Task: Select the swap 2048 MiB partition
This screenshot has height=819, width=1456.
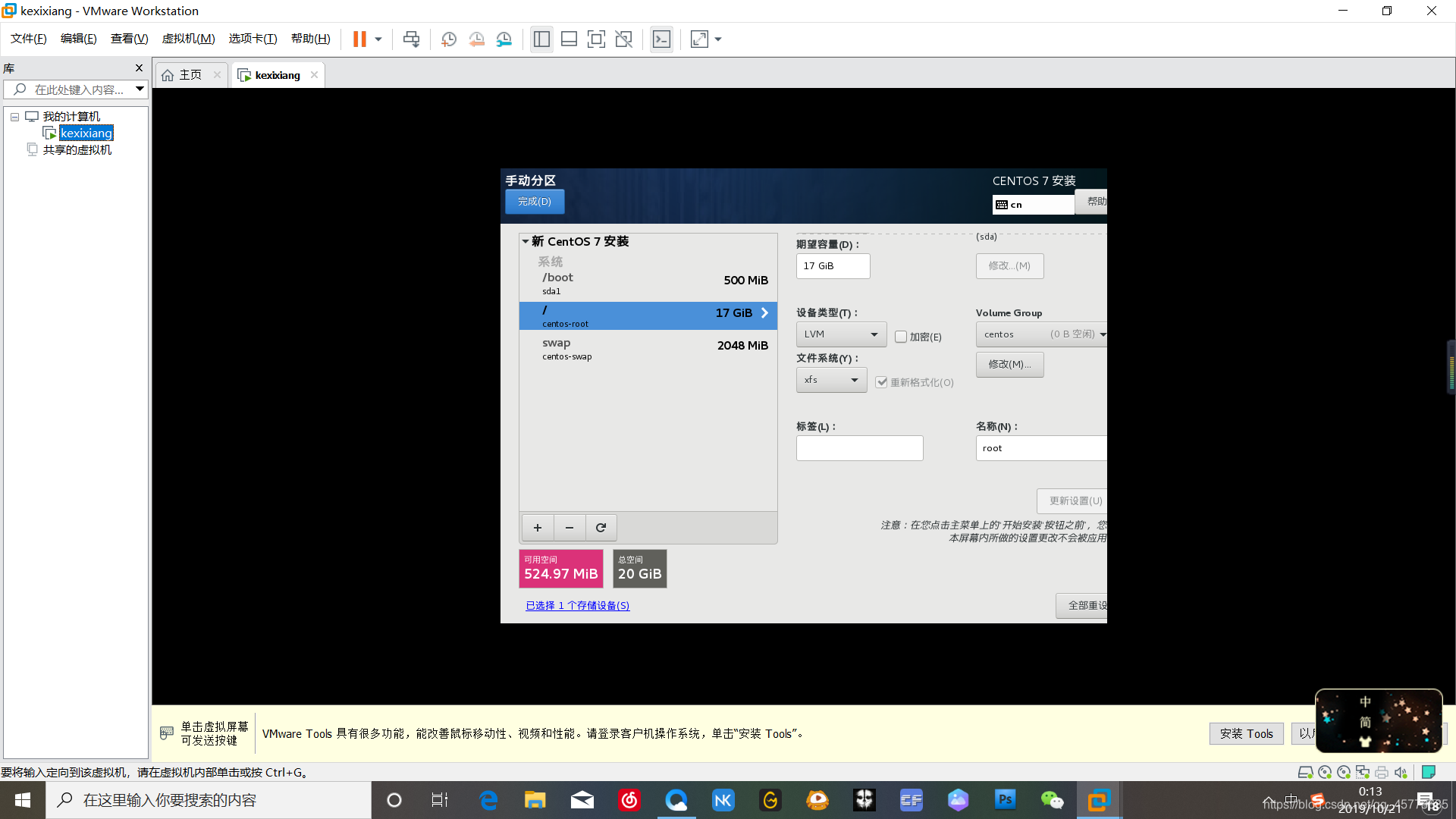Action: click(648, 349)
